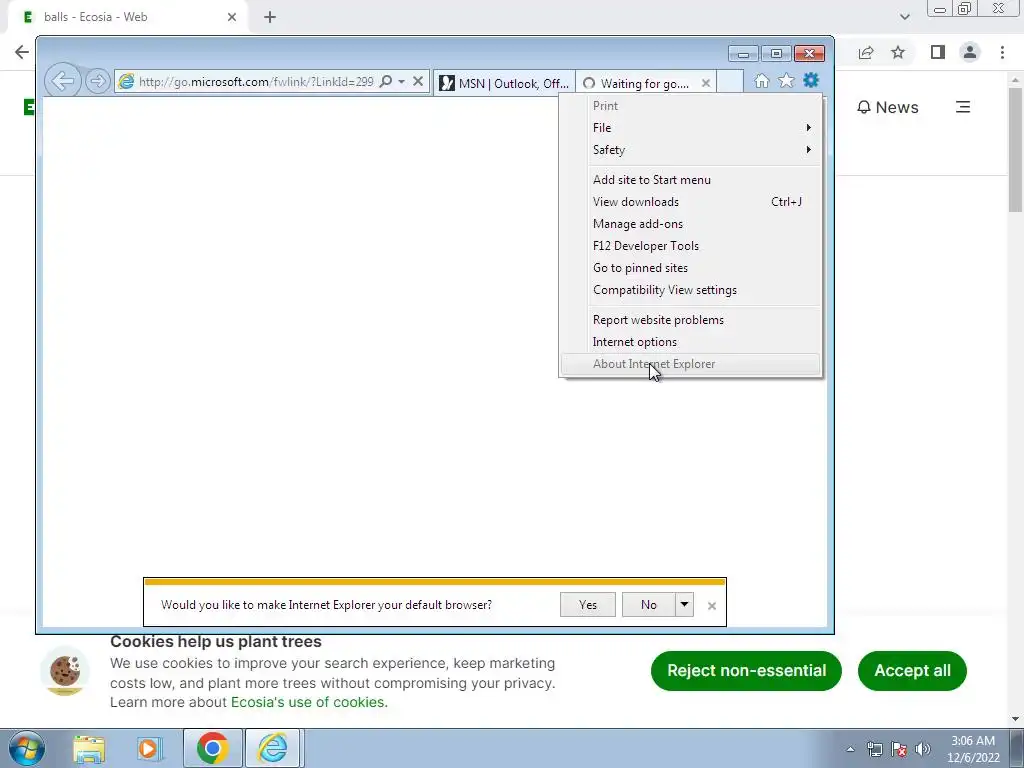Open Ecosia hamburger menu
This screenshot has width=1024, height=768.
[963, 107]
